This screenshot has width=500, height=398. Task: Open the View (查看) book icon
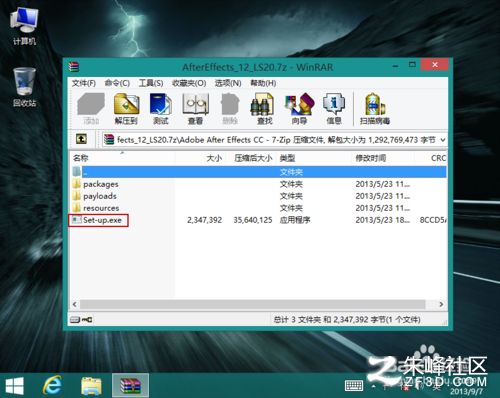pyautogui.click(x=195, y=109)
